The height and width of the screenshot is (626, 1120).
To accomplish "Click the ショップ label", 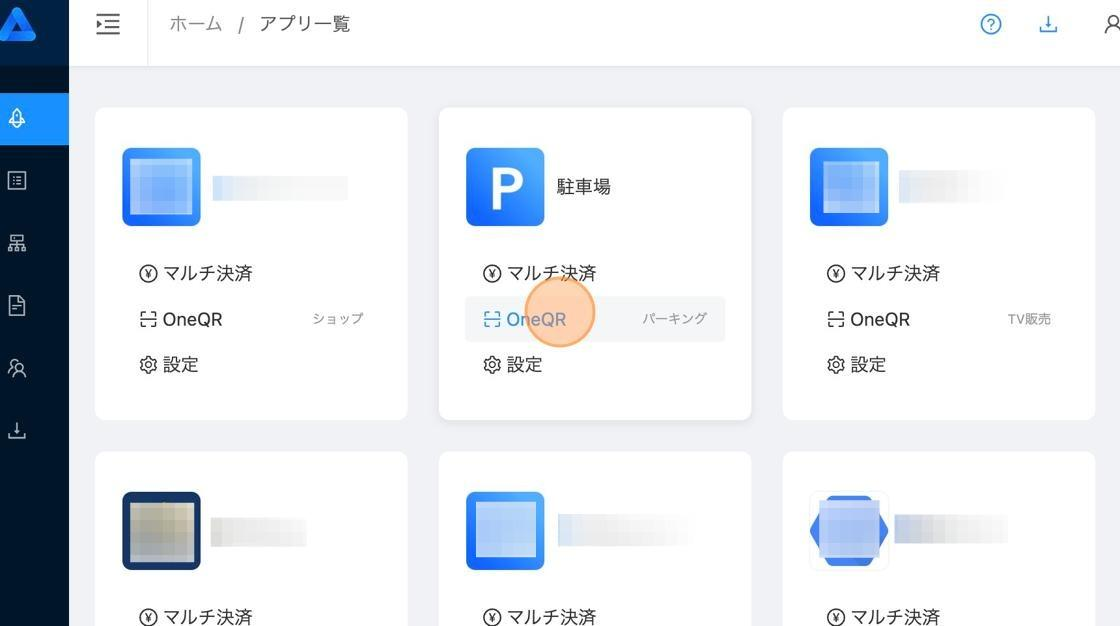I will tap(338, 319).
